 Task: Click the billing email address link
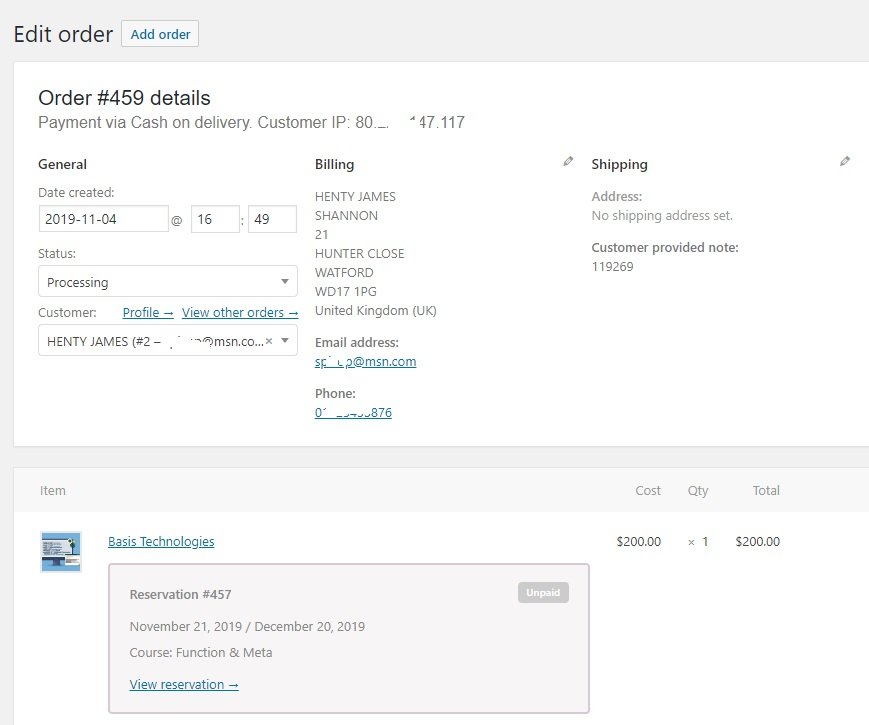365,362
